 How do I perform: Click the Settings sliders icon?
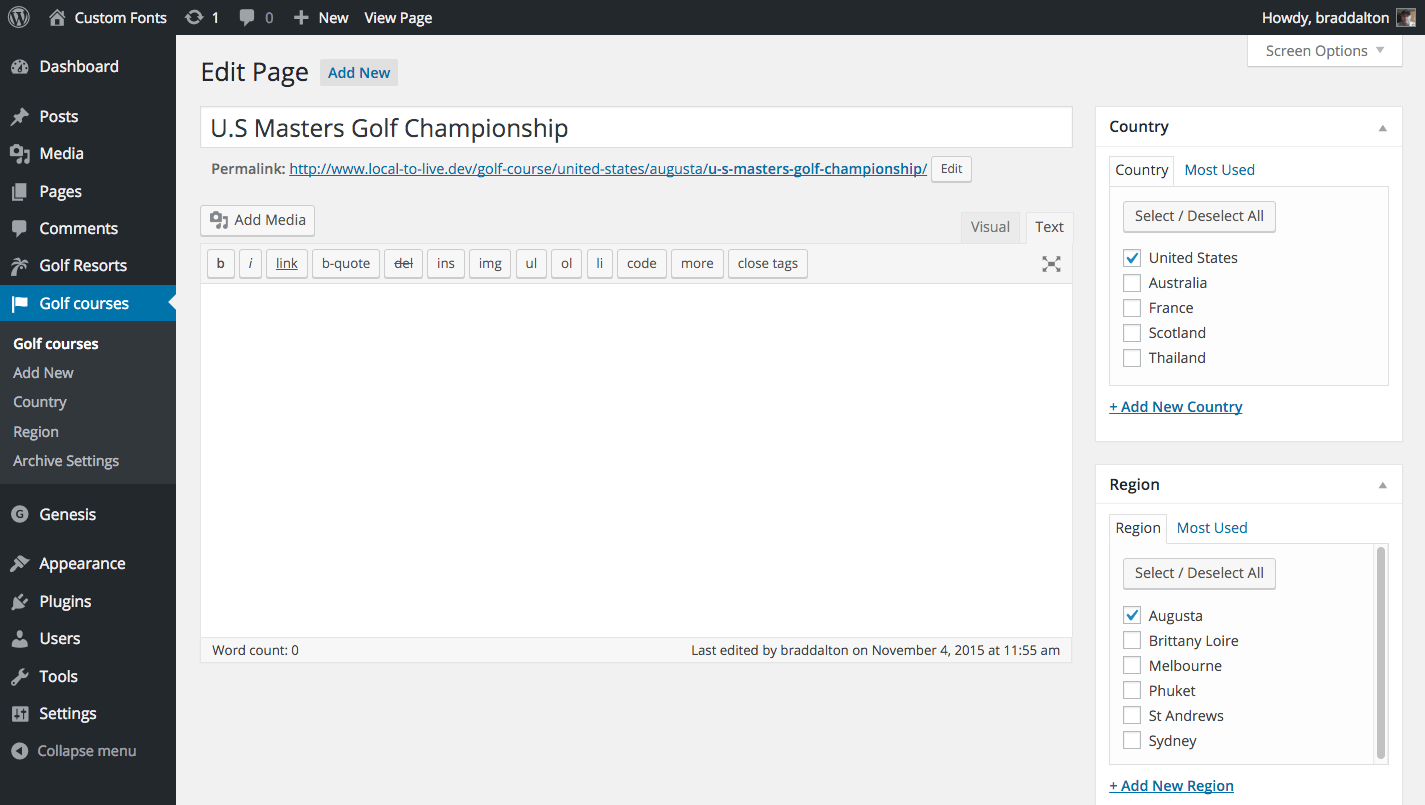19,714
